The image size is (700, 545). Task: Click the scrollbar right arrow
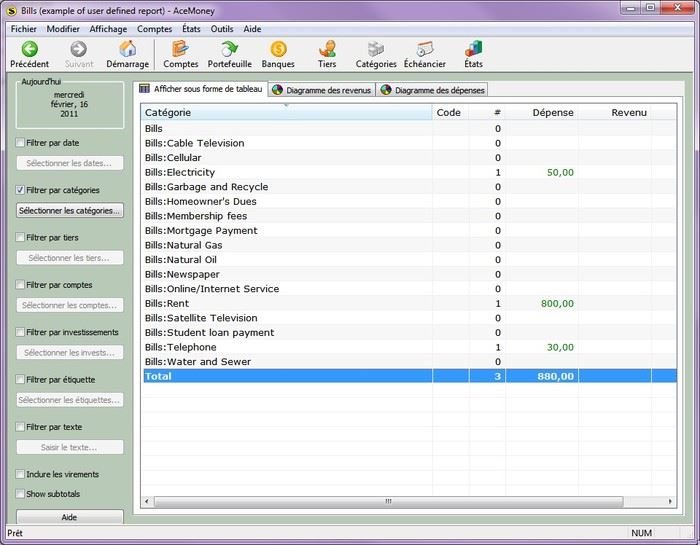click(670, 501)
